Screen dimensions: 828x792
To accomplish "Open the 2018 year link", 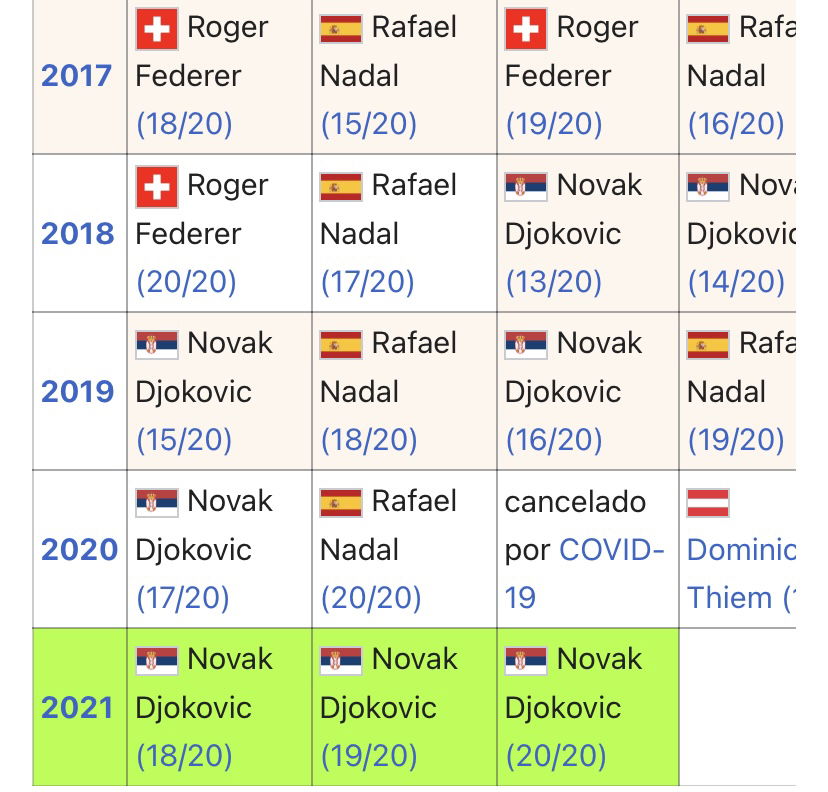I will [x=78, y=233].
